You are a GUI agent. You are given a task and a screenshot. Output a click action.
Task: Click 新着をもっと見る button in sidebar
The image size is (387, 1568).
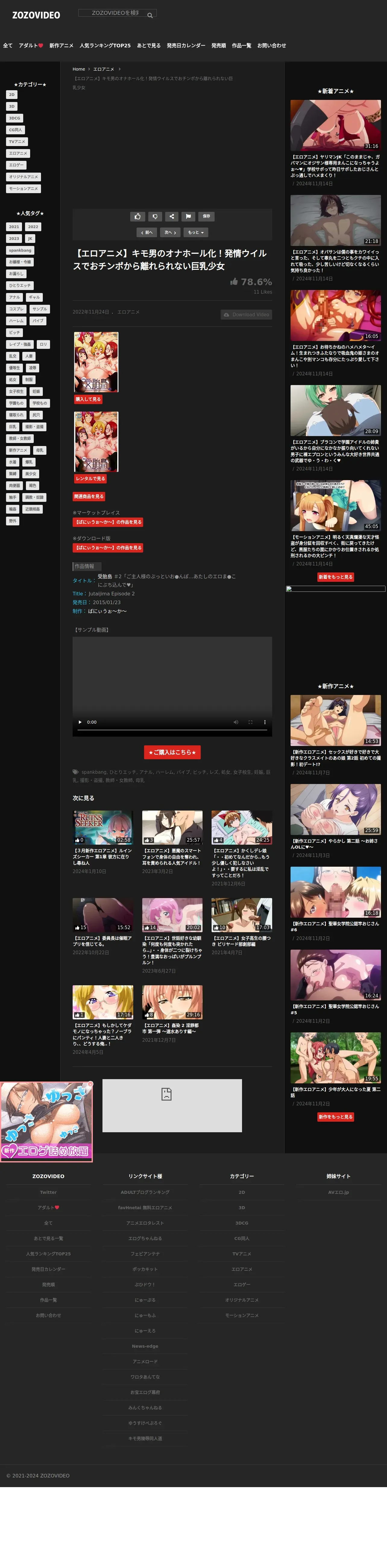click(335, 577)
